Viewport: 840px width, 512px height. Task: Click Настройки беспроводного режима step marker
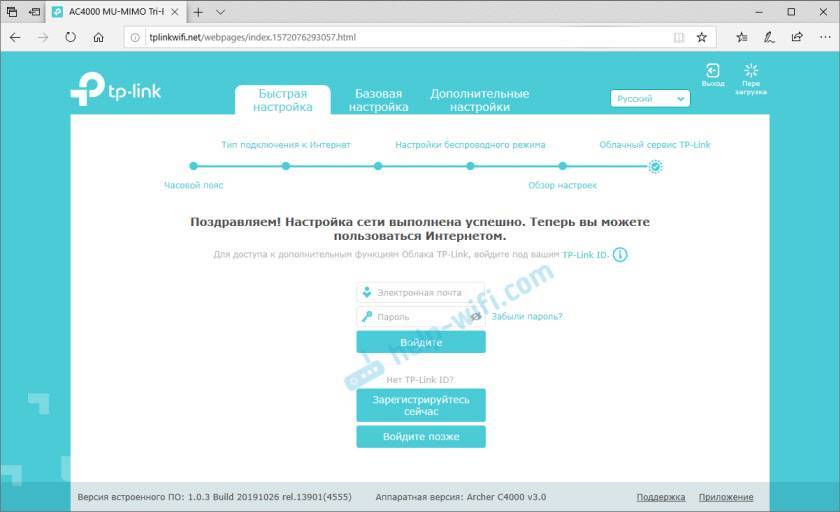pyautogui.click(x=470, y=166)
